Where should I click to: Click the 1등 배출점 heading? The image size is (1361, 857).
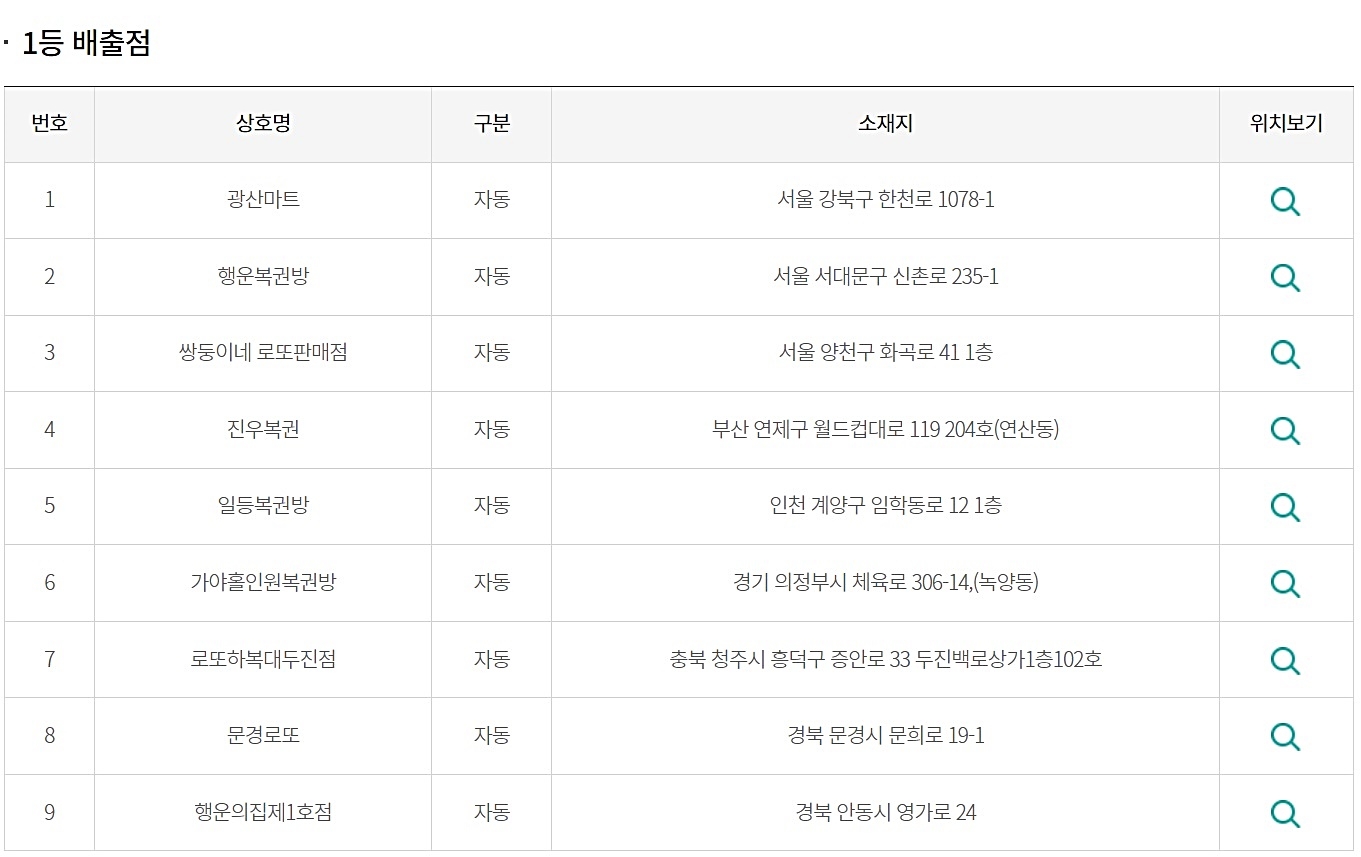[86, 44]
